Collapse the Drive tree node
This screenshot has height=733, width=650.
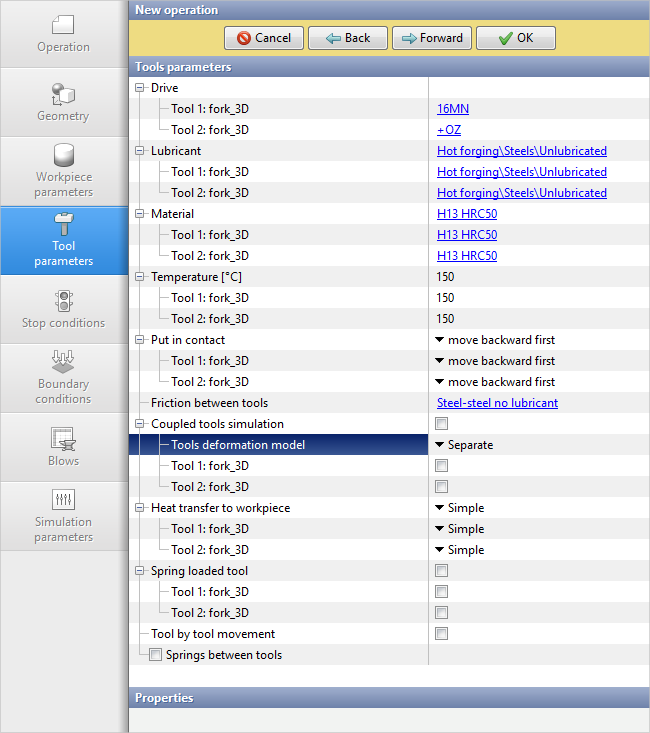coord(140,88)
